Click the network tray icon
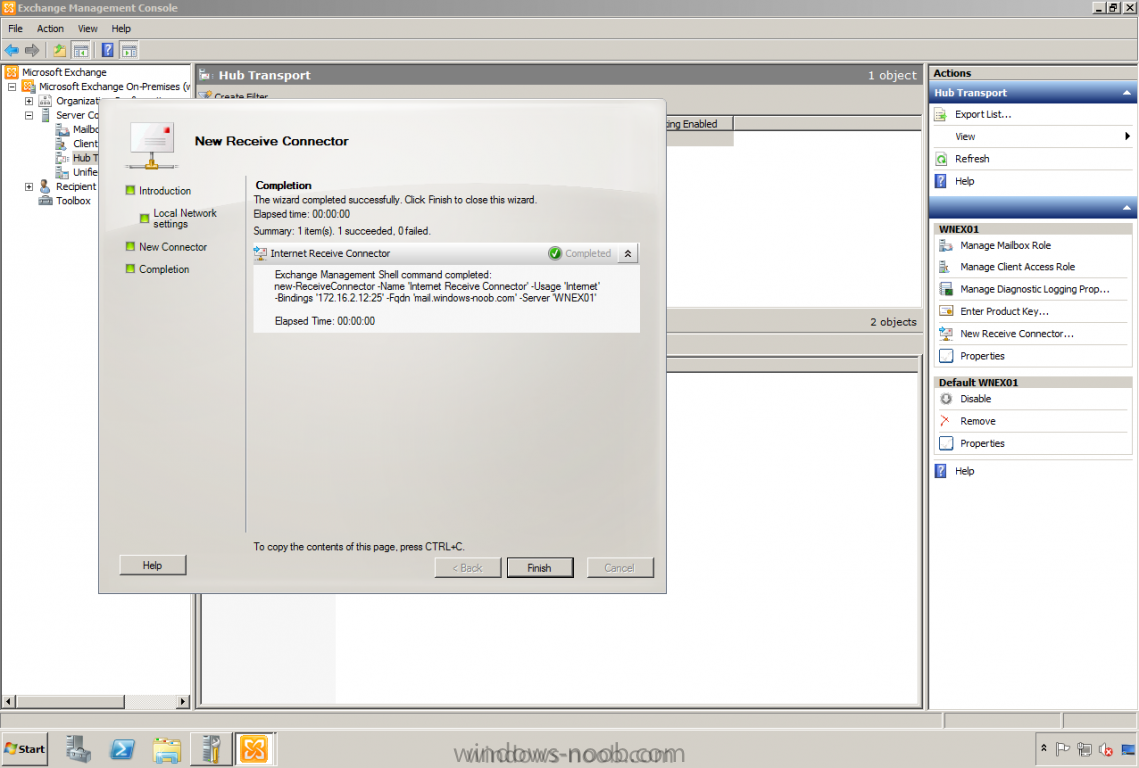This screenshot has width=1139, height=768. click(x=1085, y=748)
